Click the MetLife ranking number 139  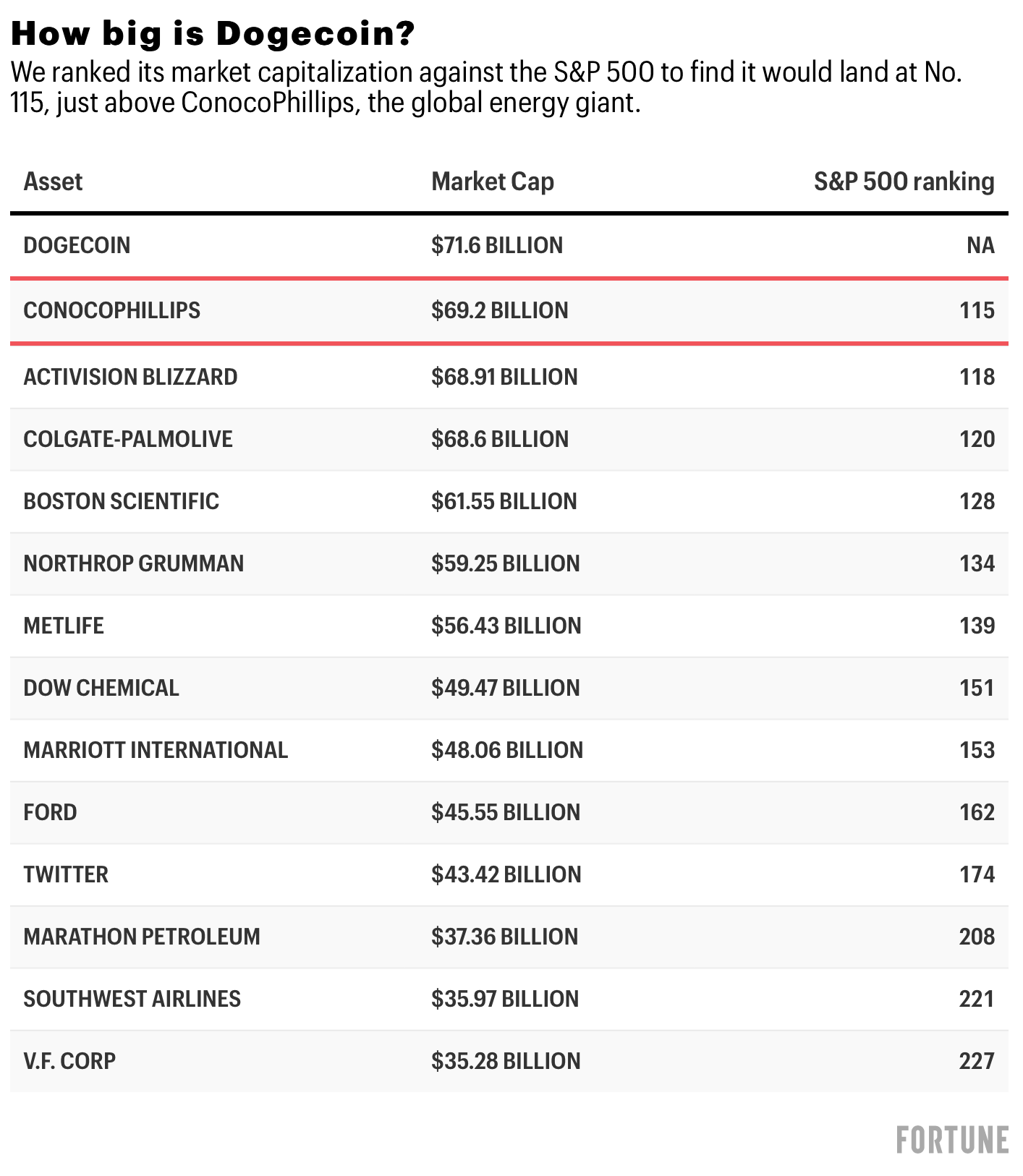pos(977,626)
